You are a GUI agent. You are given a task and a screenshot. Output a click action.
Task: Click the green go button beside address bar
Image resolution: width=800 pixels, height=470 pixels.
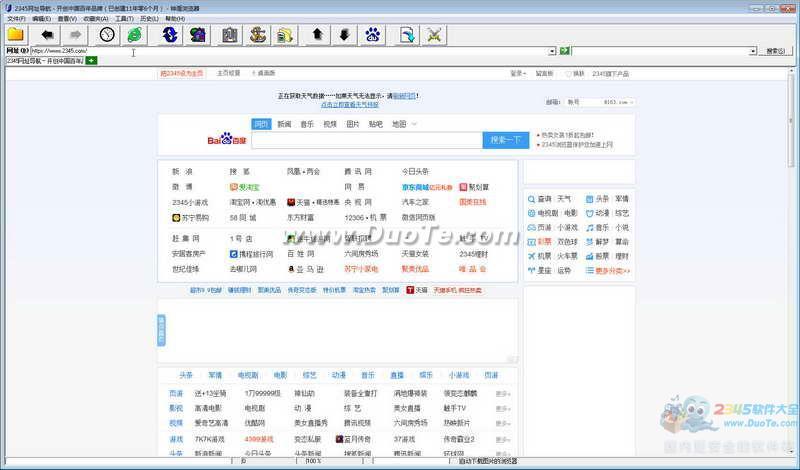(564, 51)
